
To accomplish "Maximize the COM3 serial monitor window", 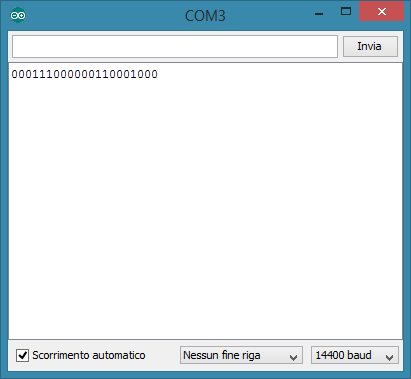I will (346, 12).
